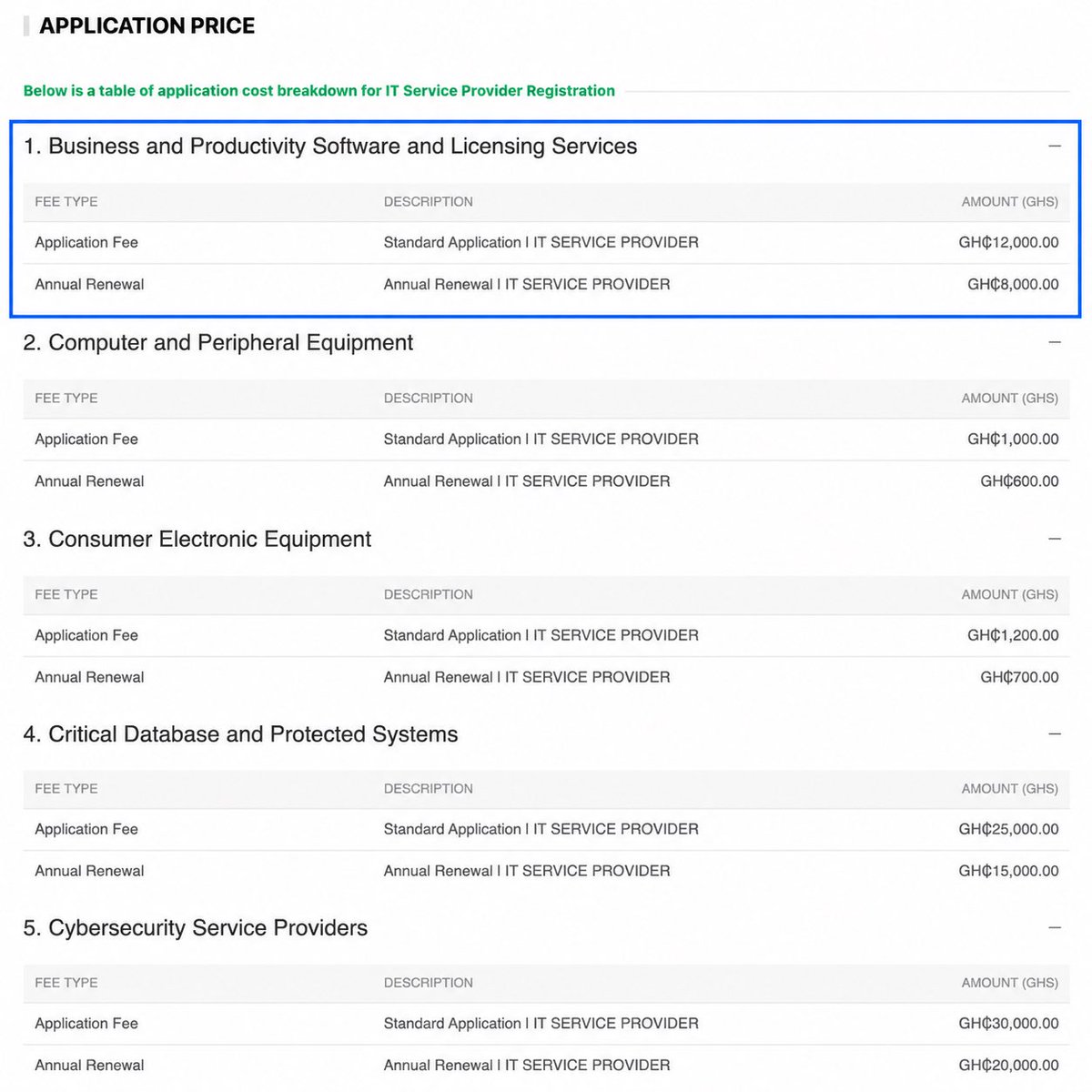The image size is (1092, 1092).
Task: Collapse the Critical Database and Protected Systems section
Action: click(1055, 733)
